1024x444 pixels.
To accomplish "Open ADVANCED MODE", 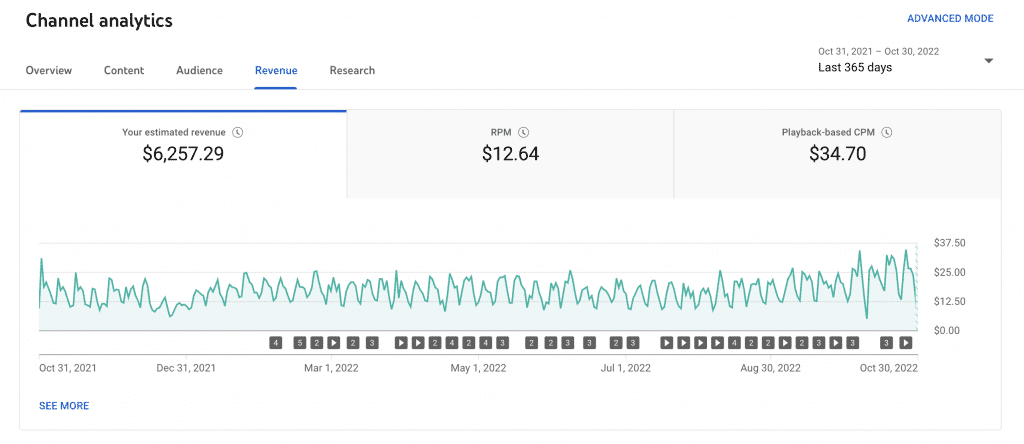I will tap(950, 19).
